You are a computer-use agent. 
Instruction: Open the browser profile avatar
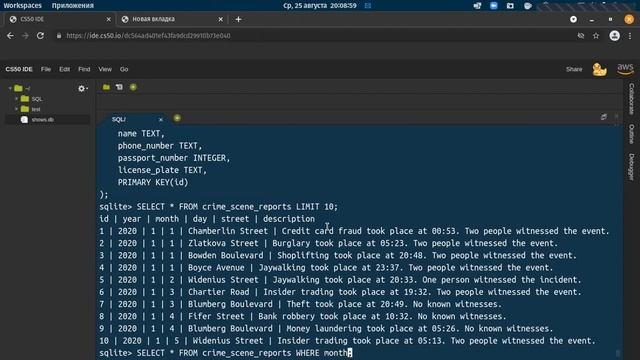pos(614,36)
